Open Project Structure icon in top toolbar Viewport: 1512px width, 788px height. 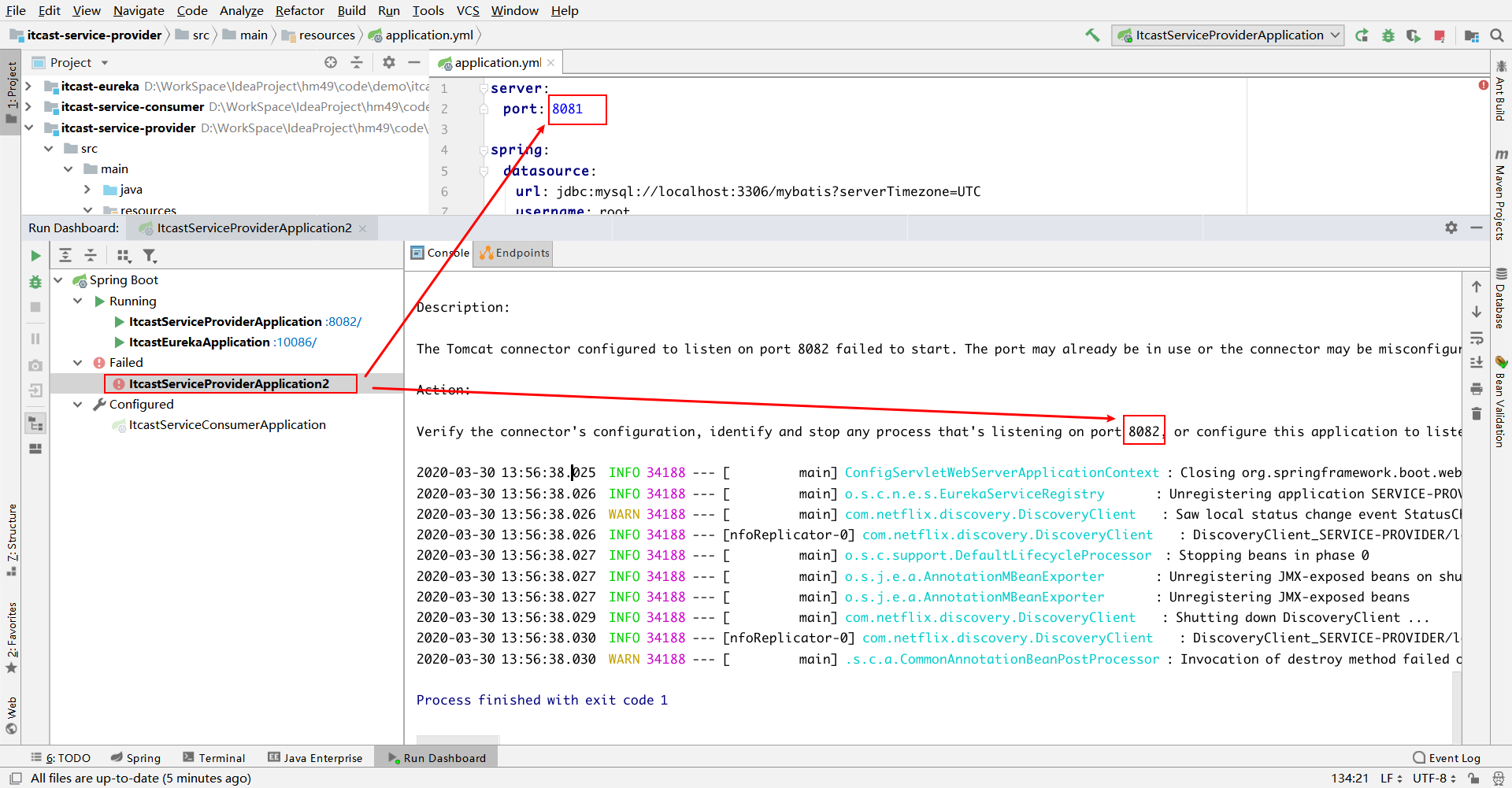point(1471,35)
